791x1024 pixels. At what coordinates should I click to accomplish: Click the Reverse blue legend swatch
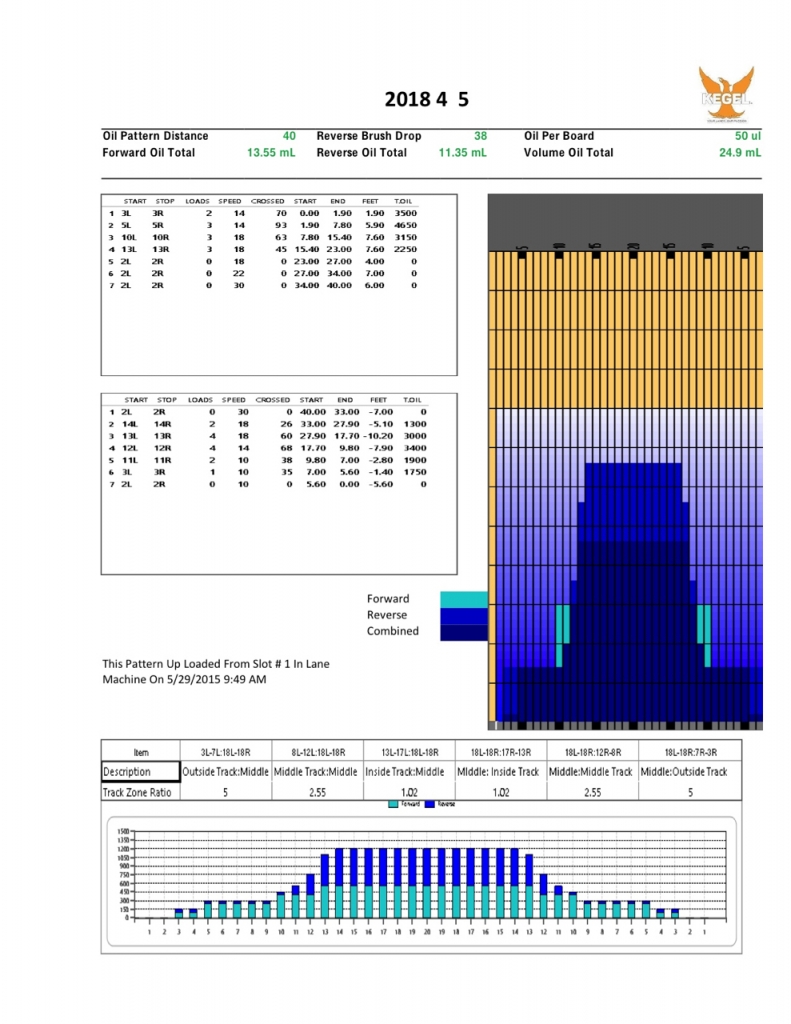[x=464, y=616]
